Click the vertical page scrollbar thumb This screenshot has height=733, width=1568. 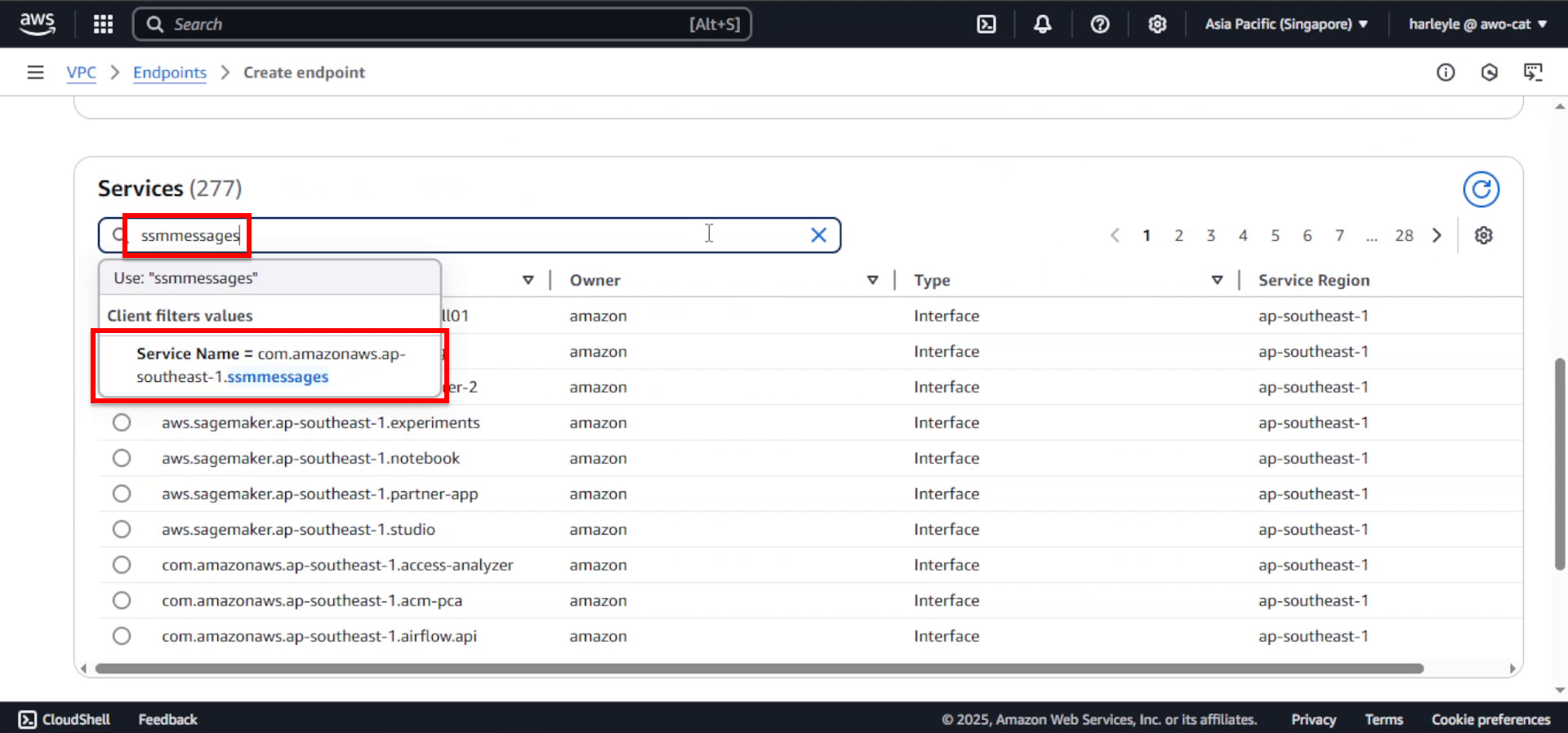(1561, 464)
